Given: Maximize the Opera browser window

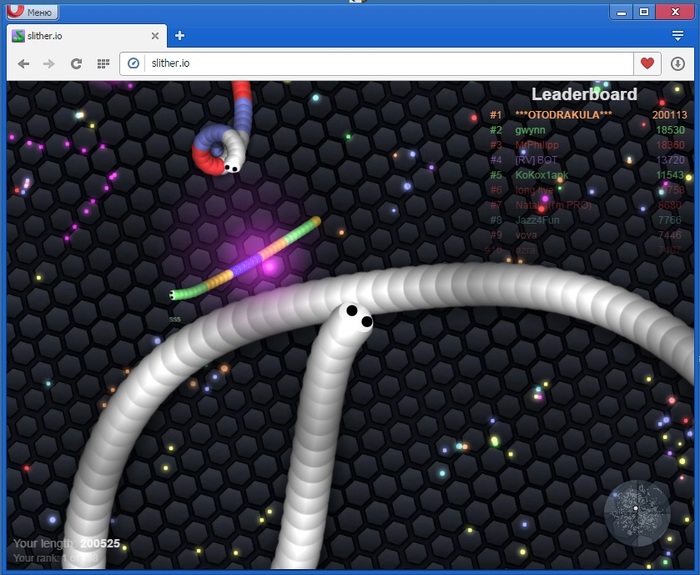Looking at the screenshot, I should (644, 12).
